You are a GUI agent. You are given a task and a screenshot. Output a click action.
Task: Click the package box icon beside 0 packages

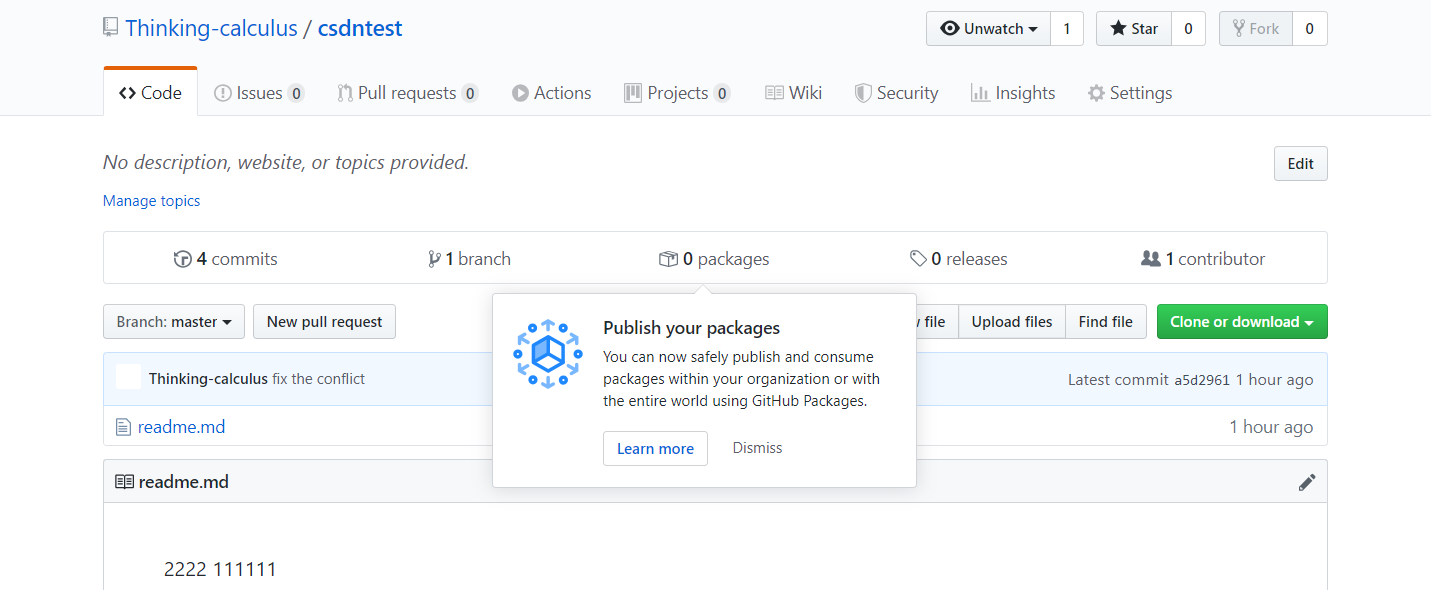668,259
